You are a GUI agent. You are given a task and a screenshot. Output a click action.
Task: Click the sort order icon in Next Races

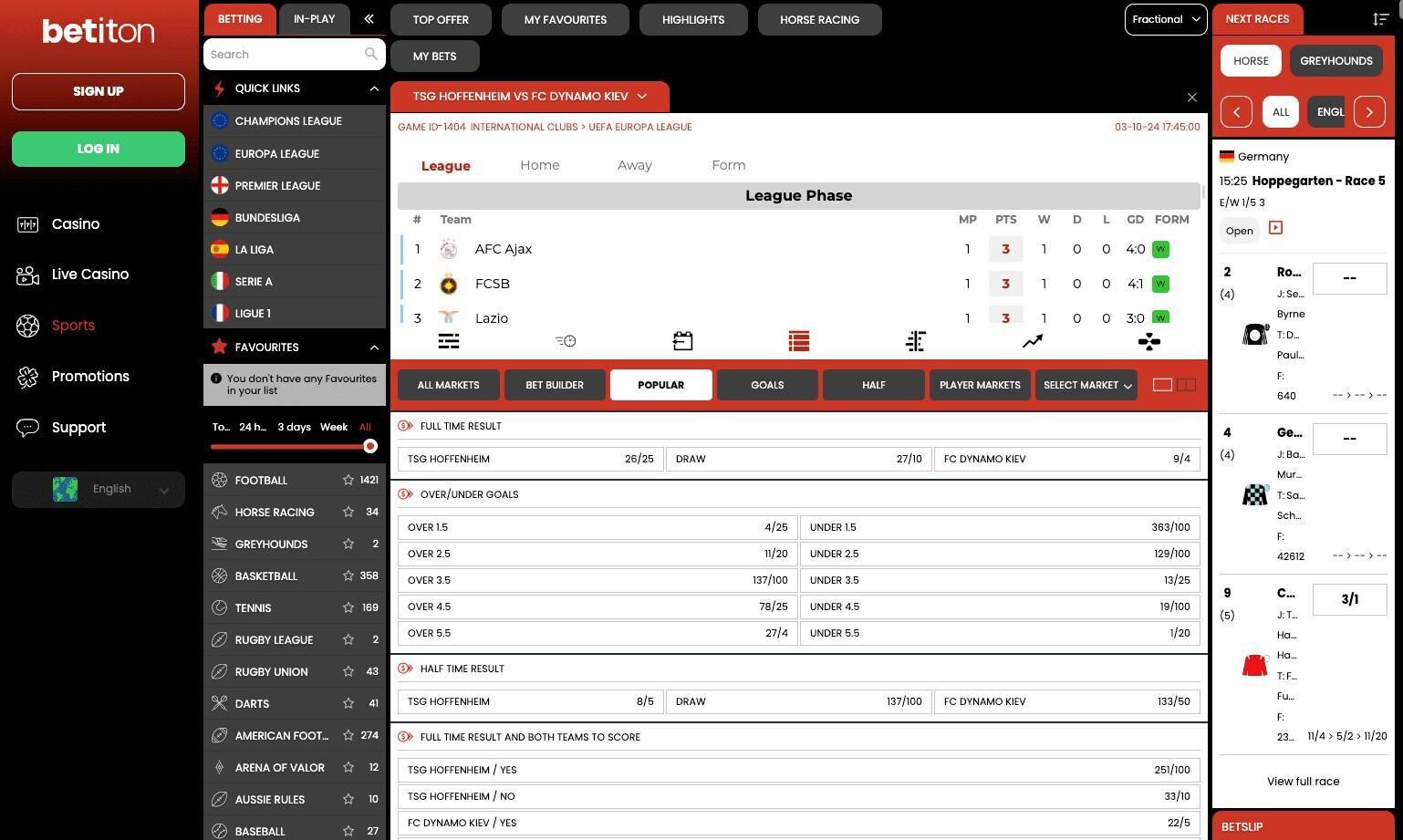coord(1380,19)
